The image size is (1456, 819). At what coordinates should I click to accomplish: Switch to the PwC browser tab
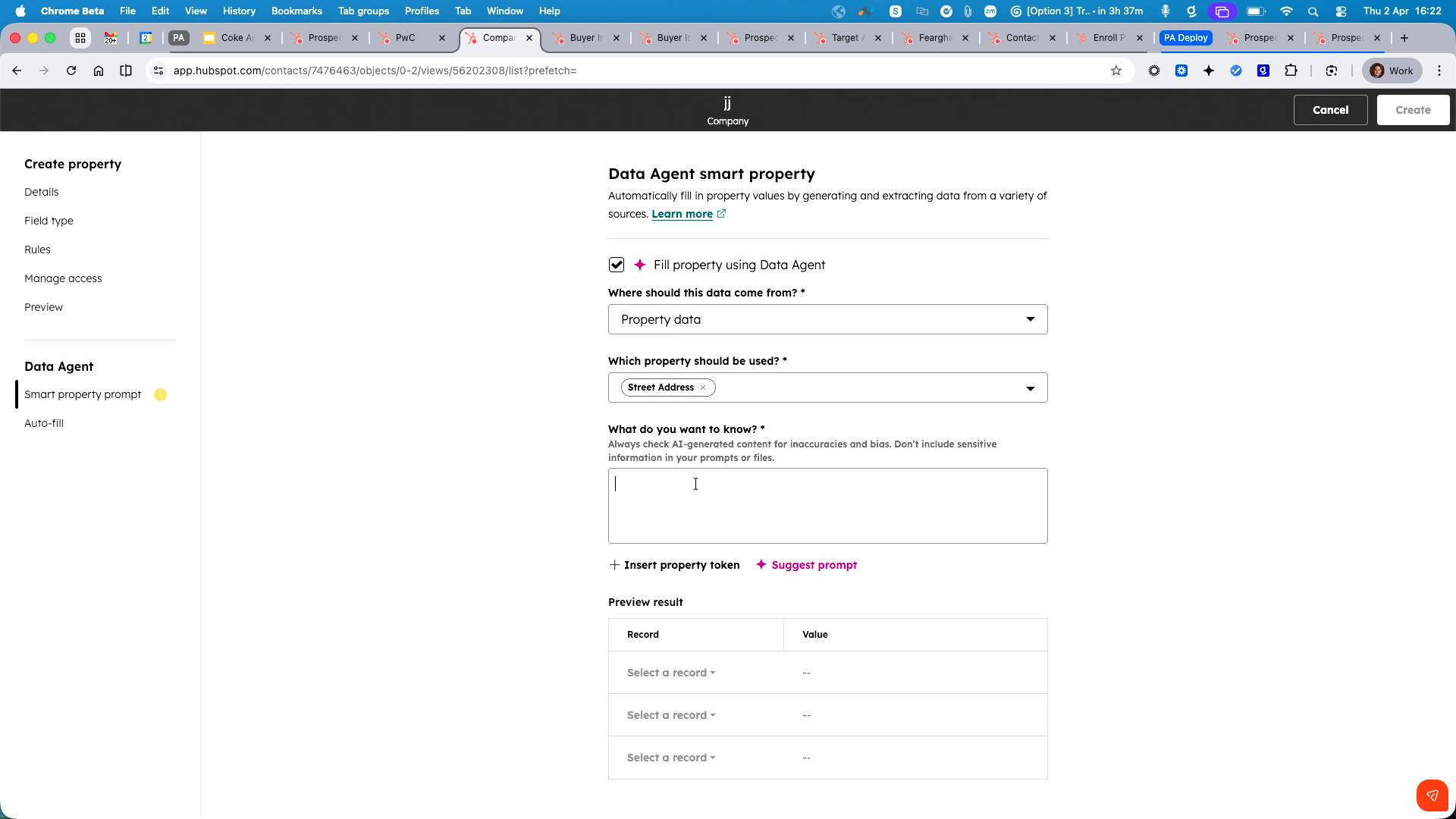[406, 37]
